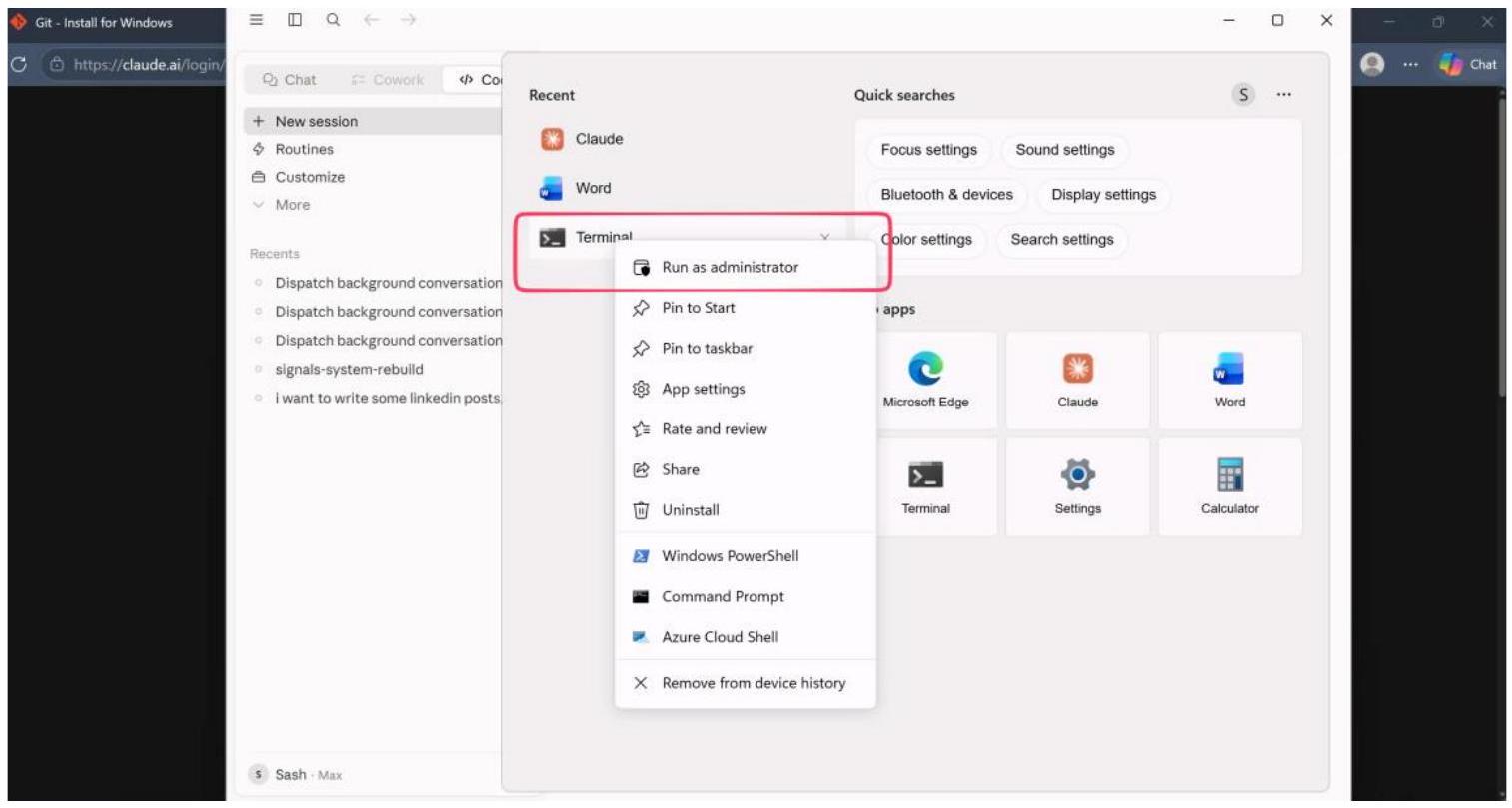This screenshot has width=1512, height=808.
Task: Open Color settings quick search
Action: pos(926,240)
